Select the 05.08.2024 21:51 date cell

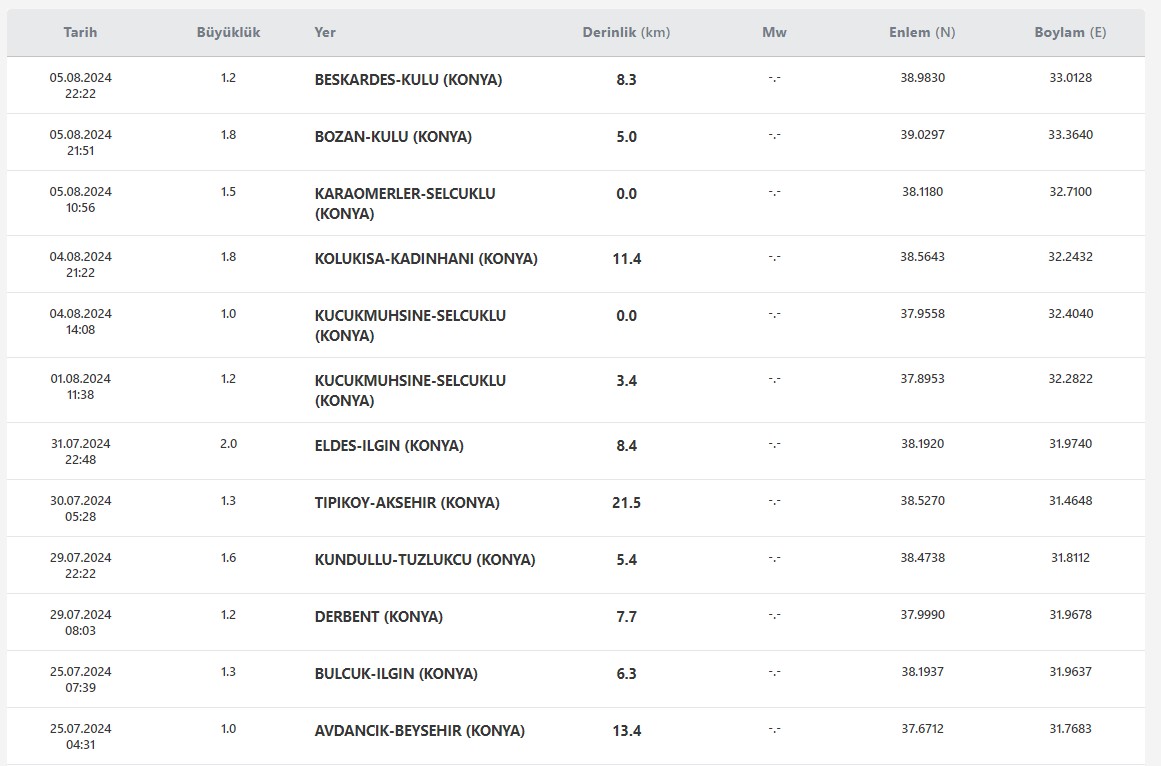coord(81,142)
